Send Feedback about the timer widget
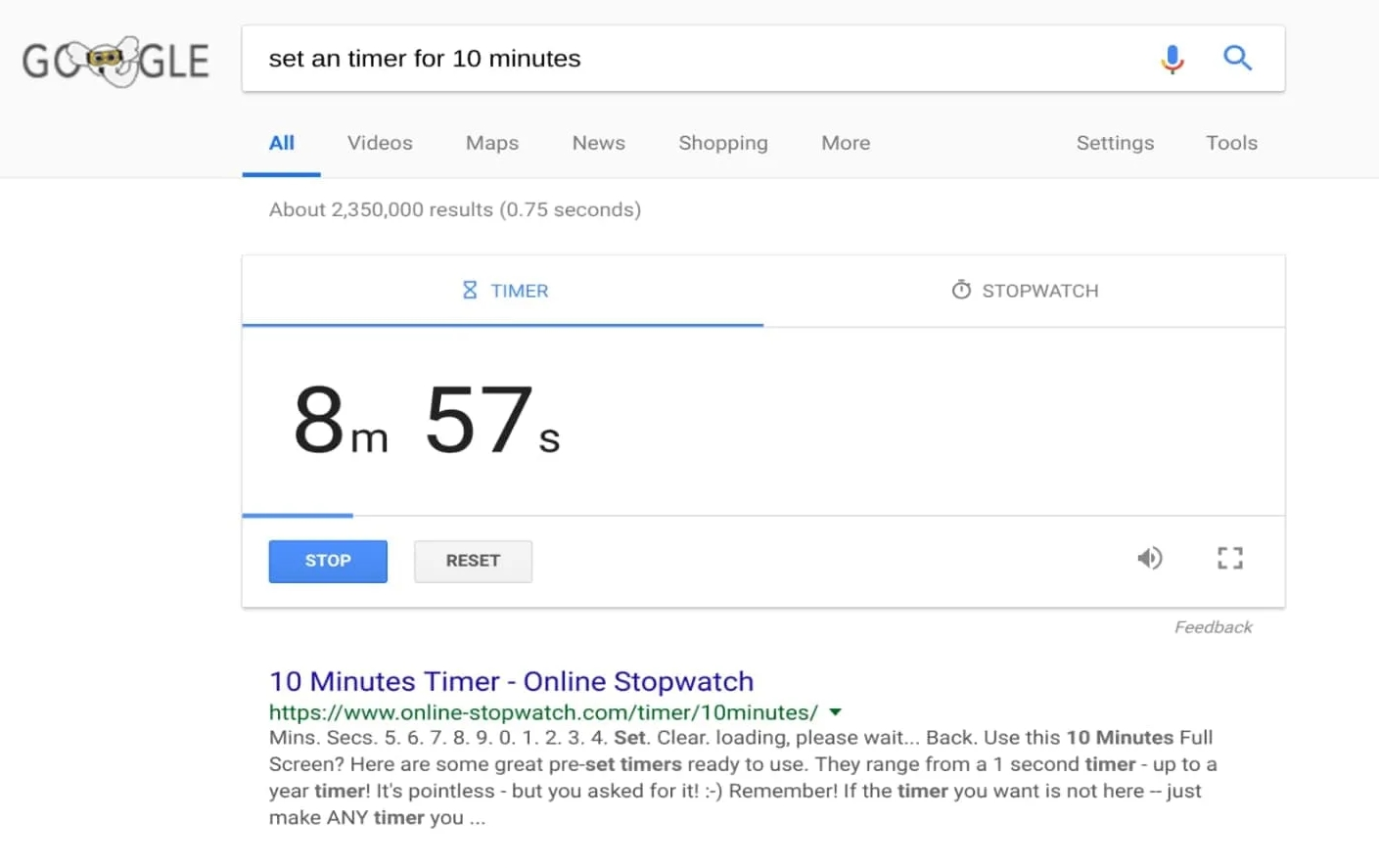This screenshot has height=868, width=1379. click(1213, 627)
